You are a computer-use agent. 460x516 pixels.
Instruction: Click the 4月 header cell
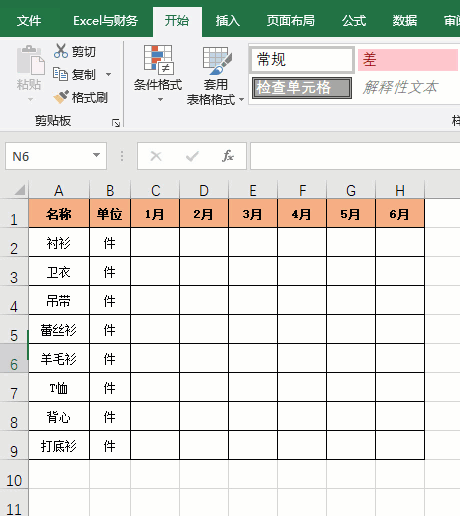(302, 213)
